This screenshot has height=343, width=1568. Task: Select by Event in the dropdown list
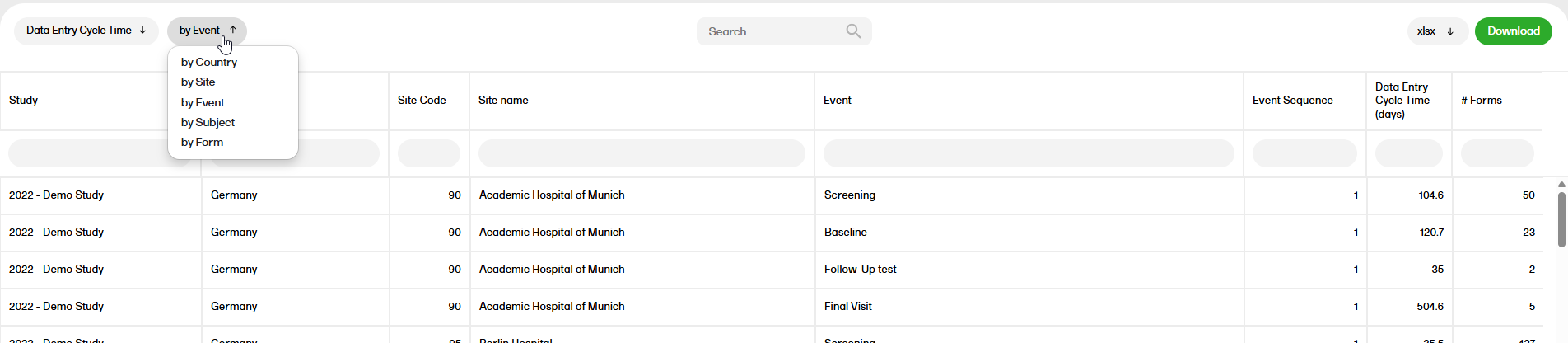pyautogui.click(x=203, y=102)
